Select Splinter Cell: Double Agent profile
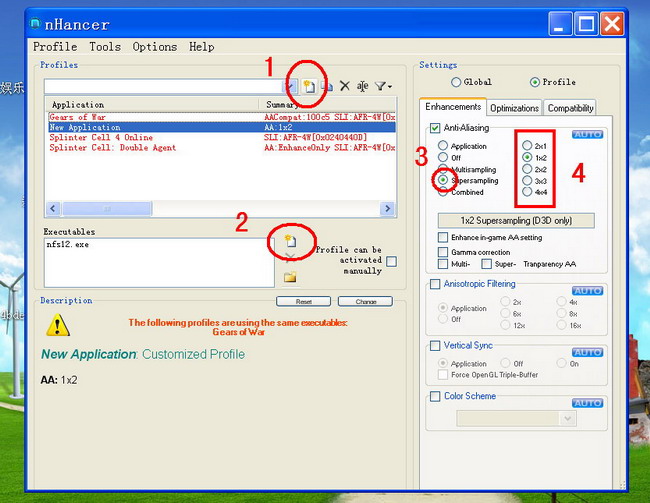The image size is (650, 503). pos(107,148)
